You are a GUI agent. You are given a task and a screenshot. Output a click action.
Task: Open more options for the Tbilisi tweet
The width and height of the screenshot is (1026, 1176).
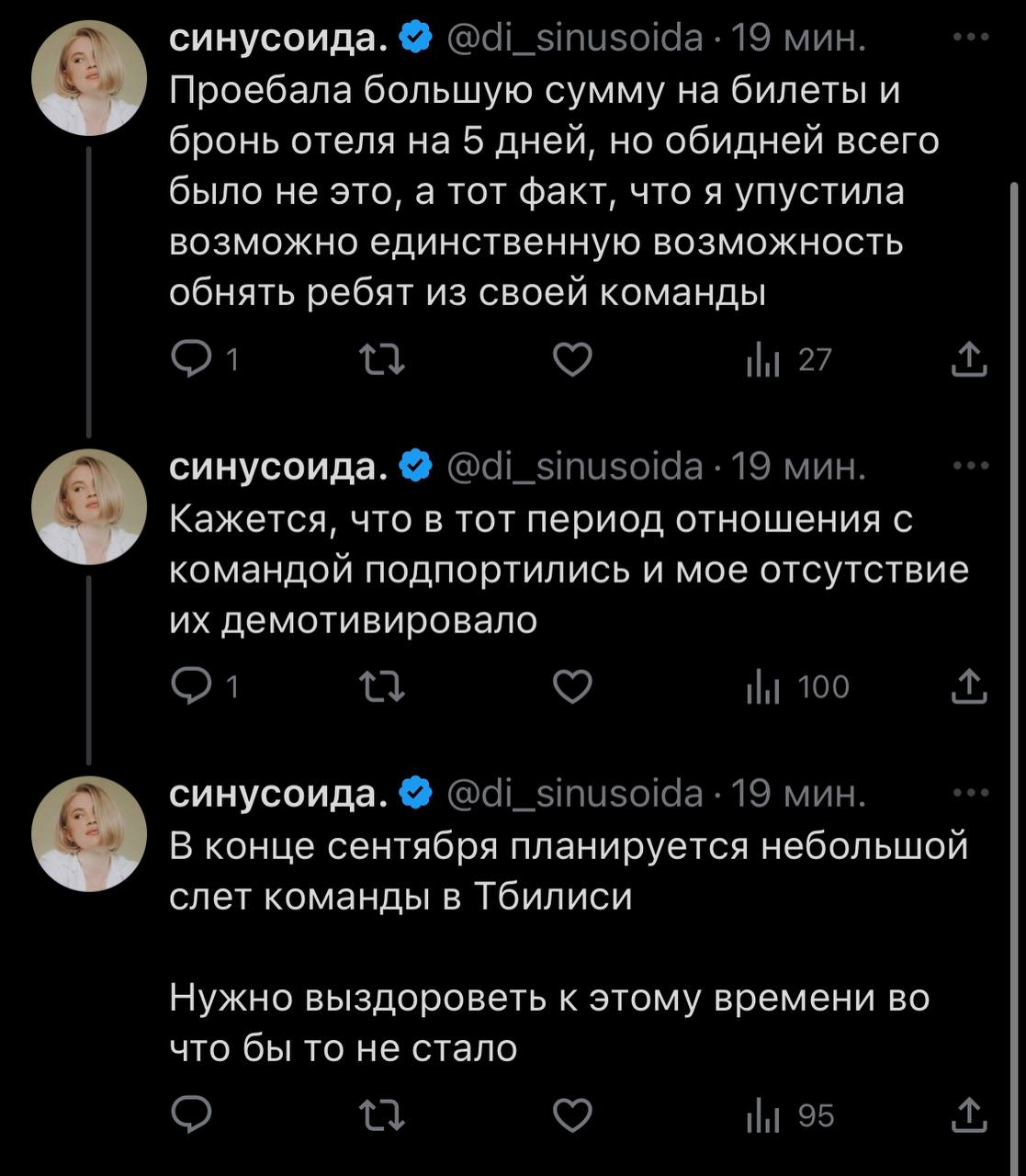point(971,794)
